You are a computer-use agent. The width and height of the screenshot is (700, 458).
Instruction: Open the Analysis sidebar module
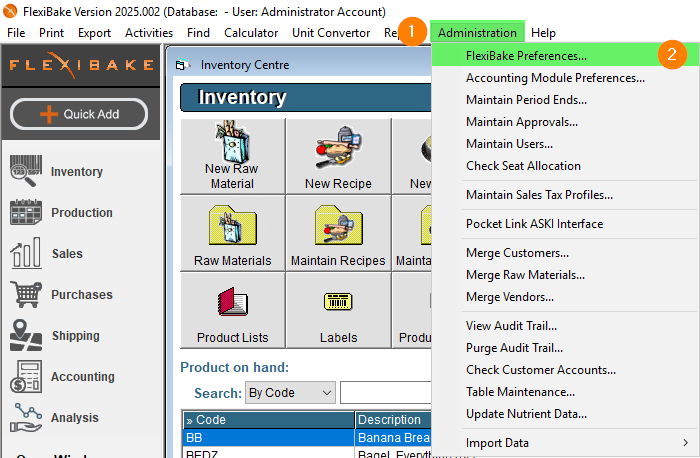[x=54, y=418]
